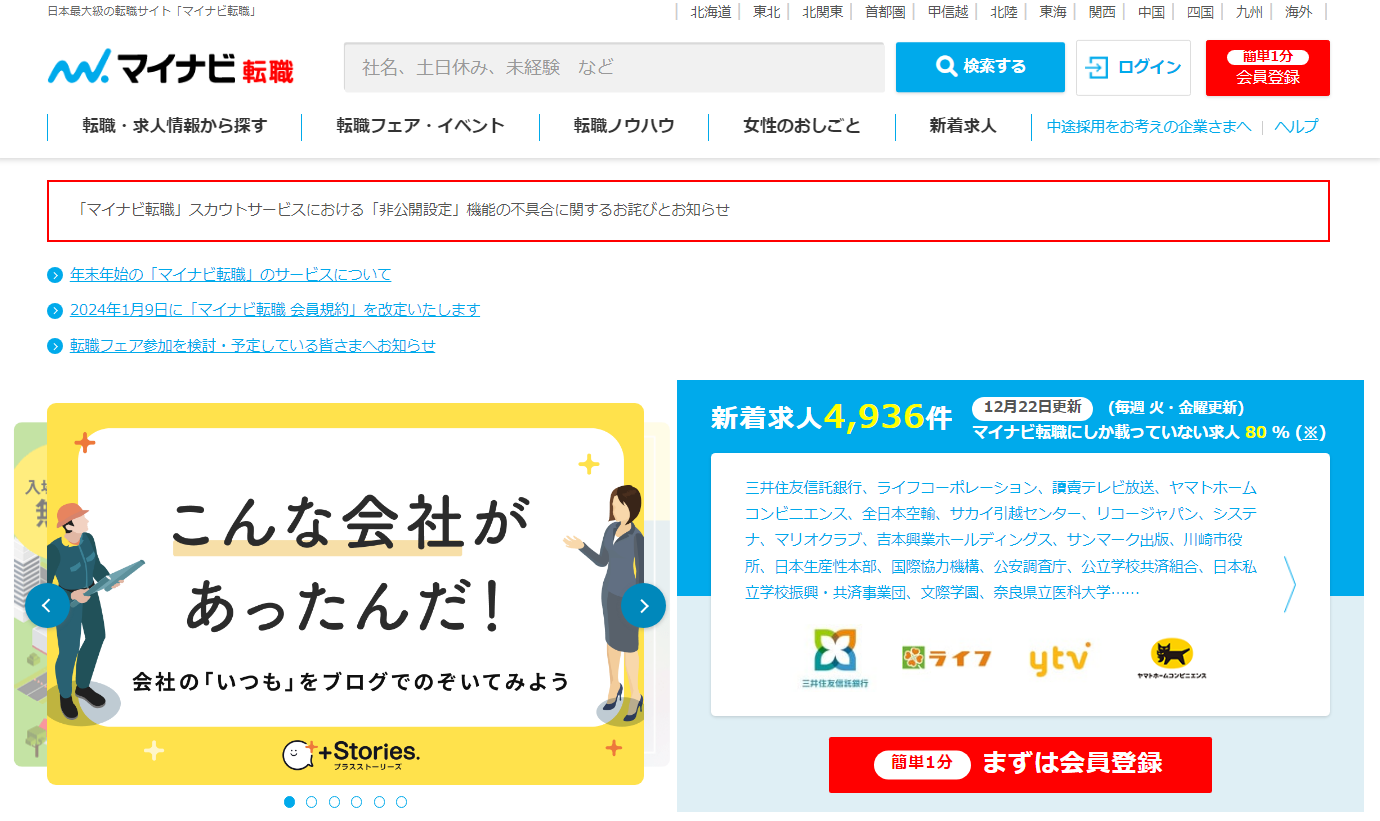This screenshot has width=1380, height=821.
Task: Select the sixth carousel dot indicator
Action: pos(402,802)
